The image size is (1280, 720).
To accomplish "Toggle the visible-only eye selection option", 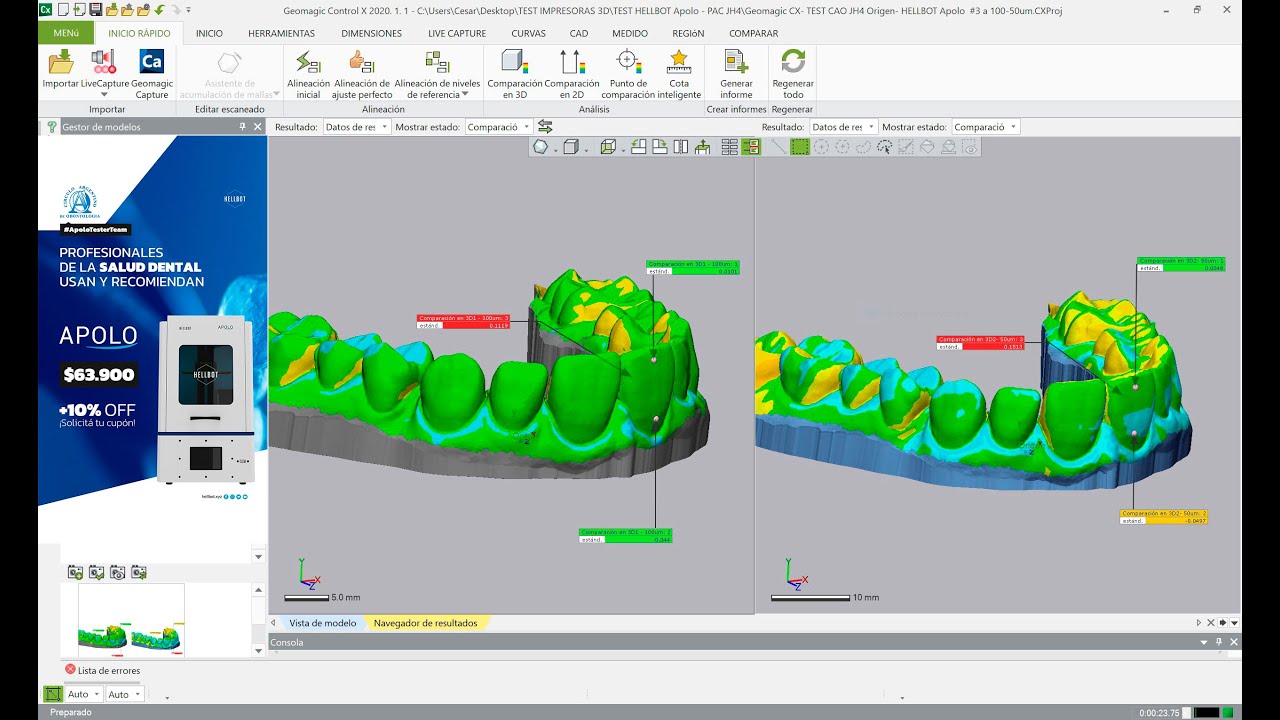I will [x=969, y=147].
